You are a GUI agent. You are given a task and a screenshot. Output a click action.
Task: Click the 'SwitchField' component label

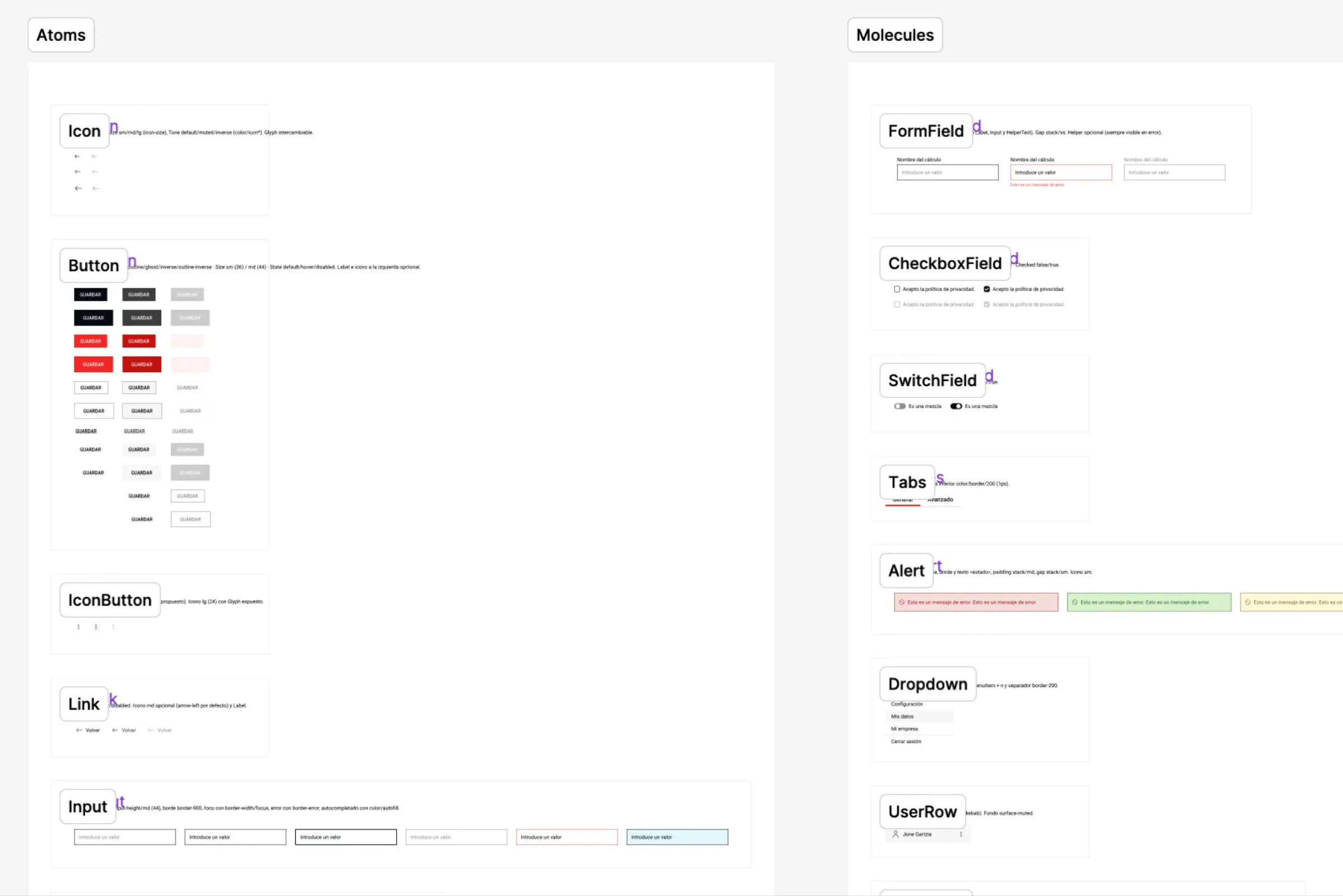[x=932, y=381]
